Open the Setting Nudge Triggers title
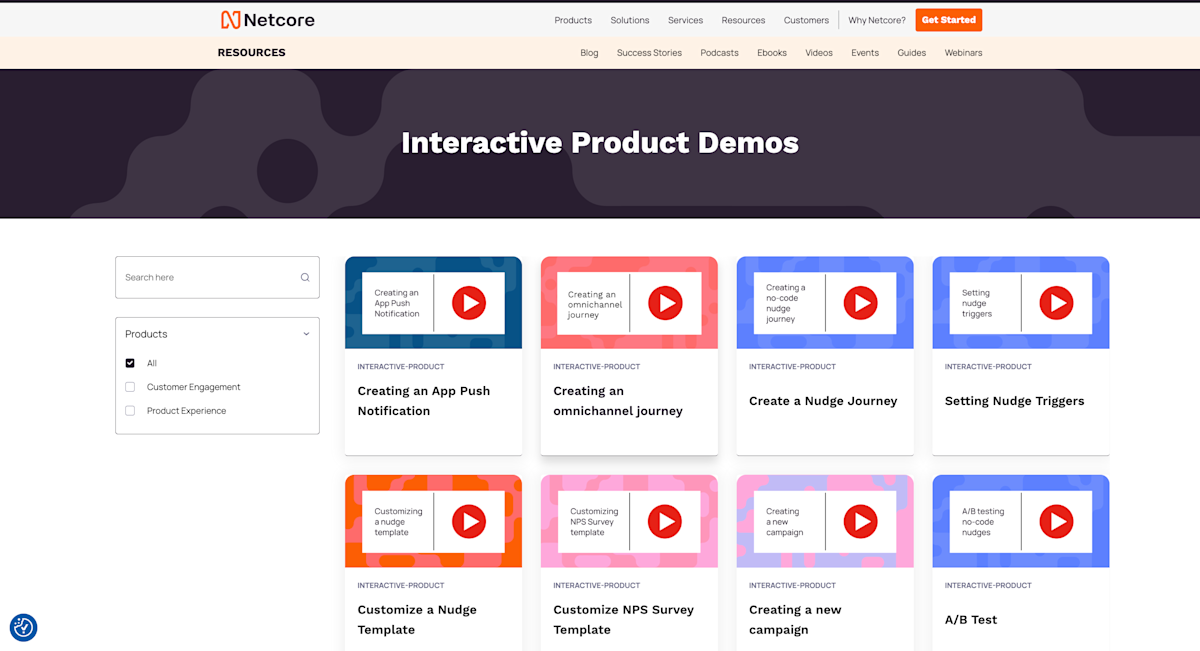Screen dimensions: 1200x651 [x=1014, y=401]
